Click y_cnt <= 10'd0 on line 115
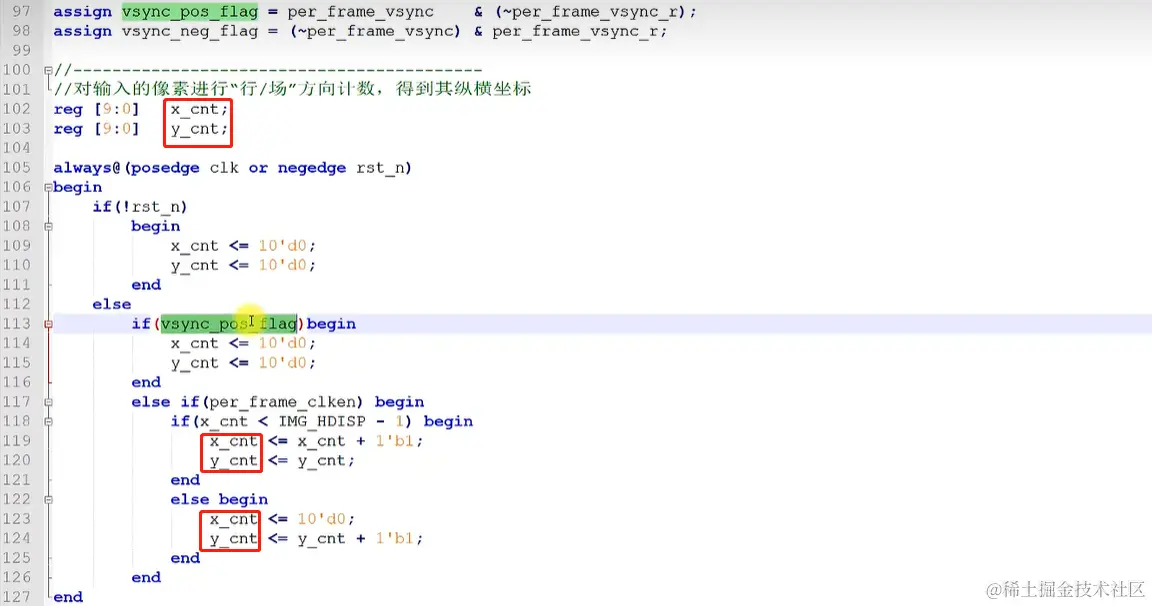1152x606 pixels. 243,363
